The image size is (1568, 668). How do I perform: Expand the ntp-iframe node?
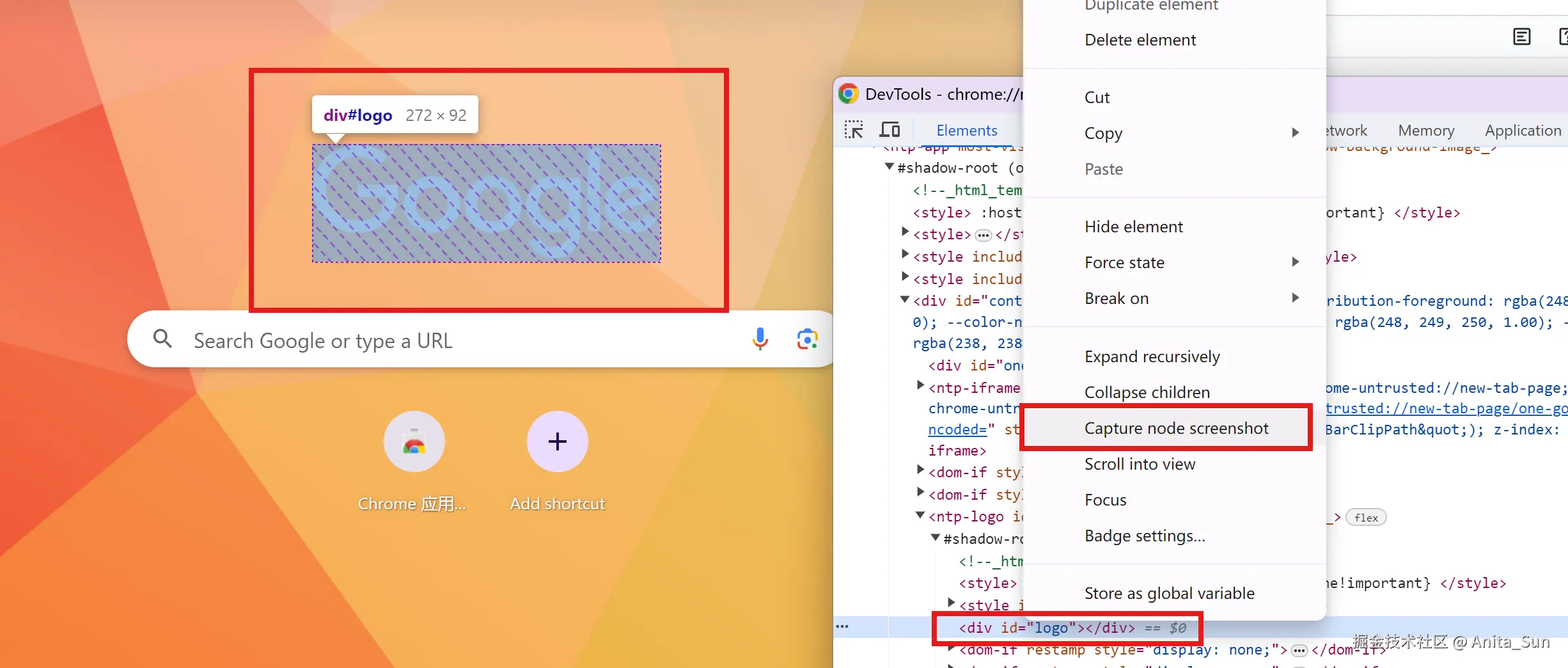(920, 385)
